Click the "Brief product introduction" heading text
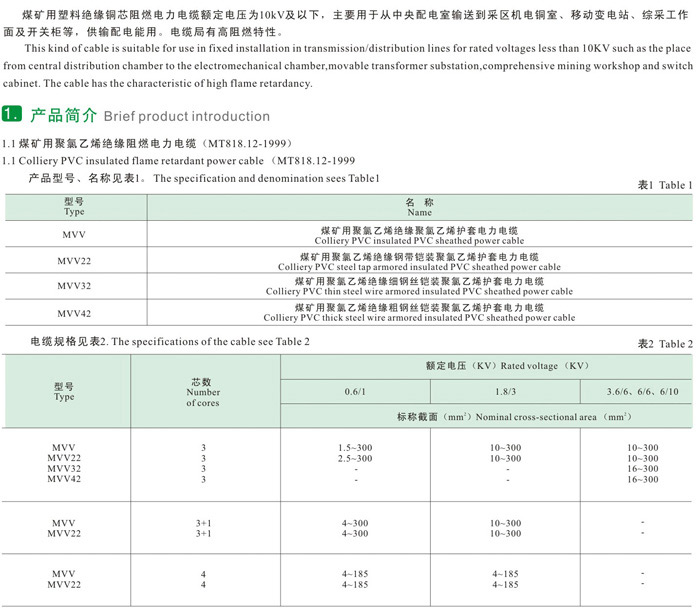 point(187,117)
